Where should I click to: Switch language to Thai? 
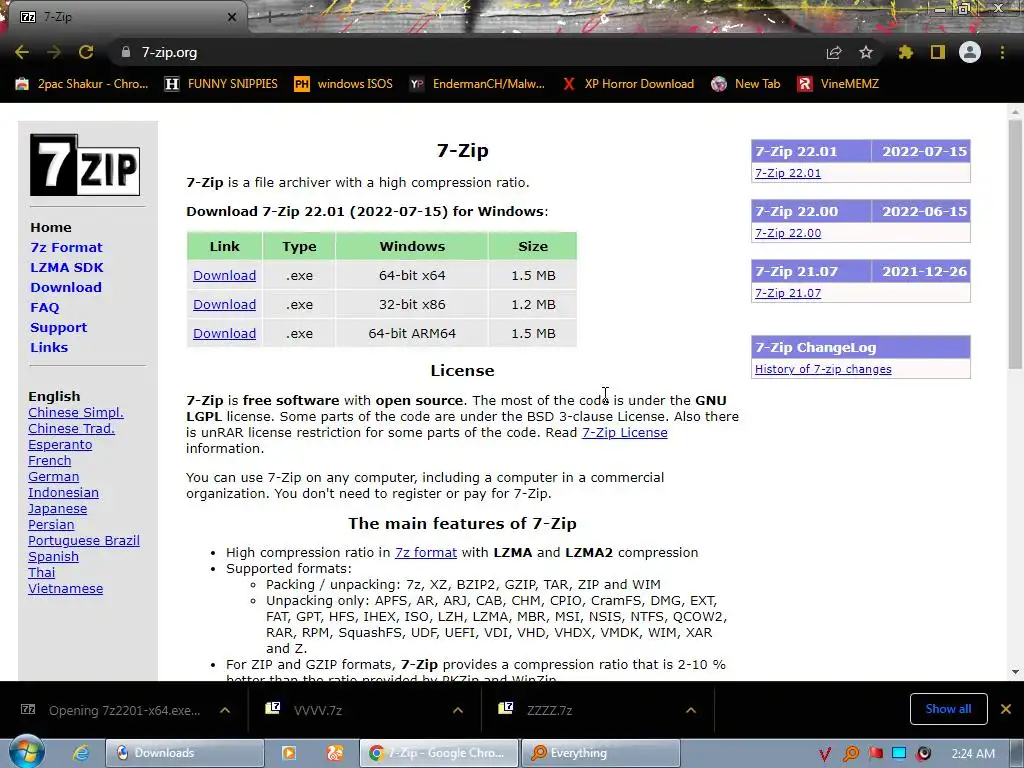[42, 573]
